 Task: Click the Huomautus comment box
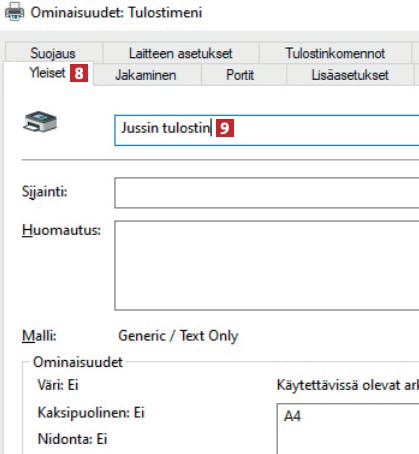point(267,265)
